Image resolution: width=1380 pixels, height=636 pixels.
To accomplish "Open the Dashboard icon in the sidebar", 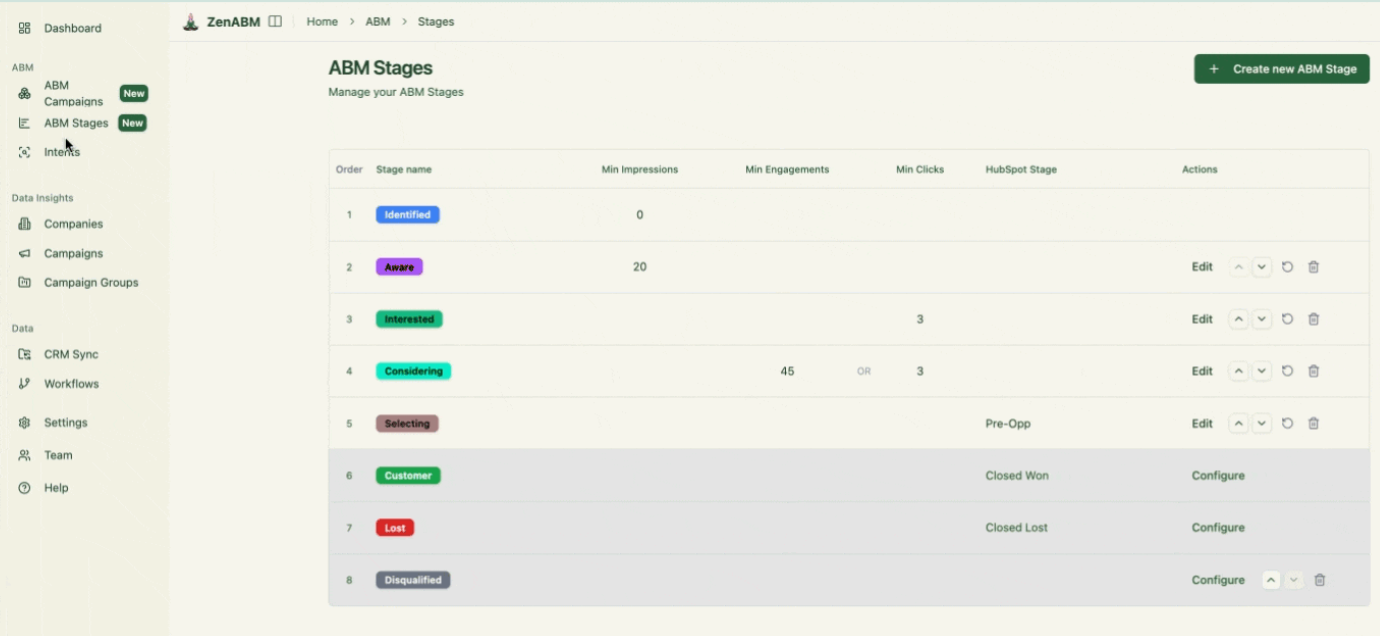I will pos(24,28).
